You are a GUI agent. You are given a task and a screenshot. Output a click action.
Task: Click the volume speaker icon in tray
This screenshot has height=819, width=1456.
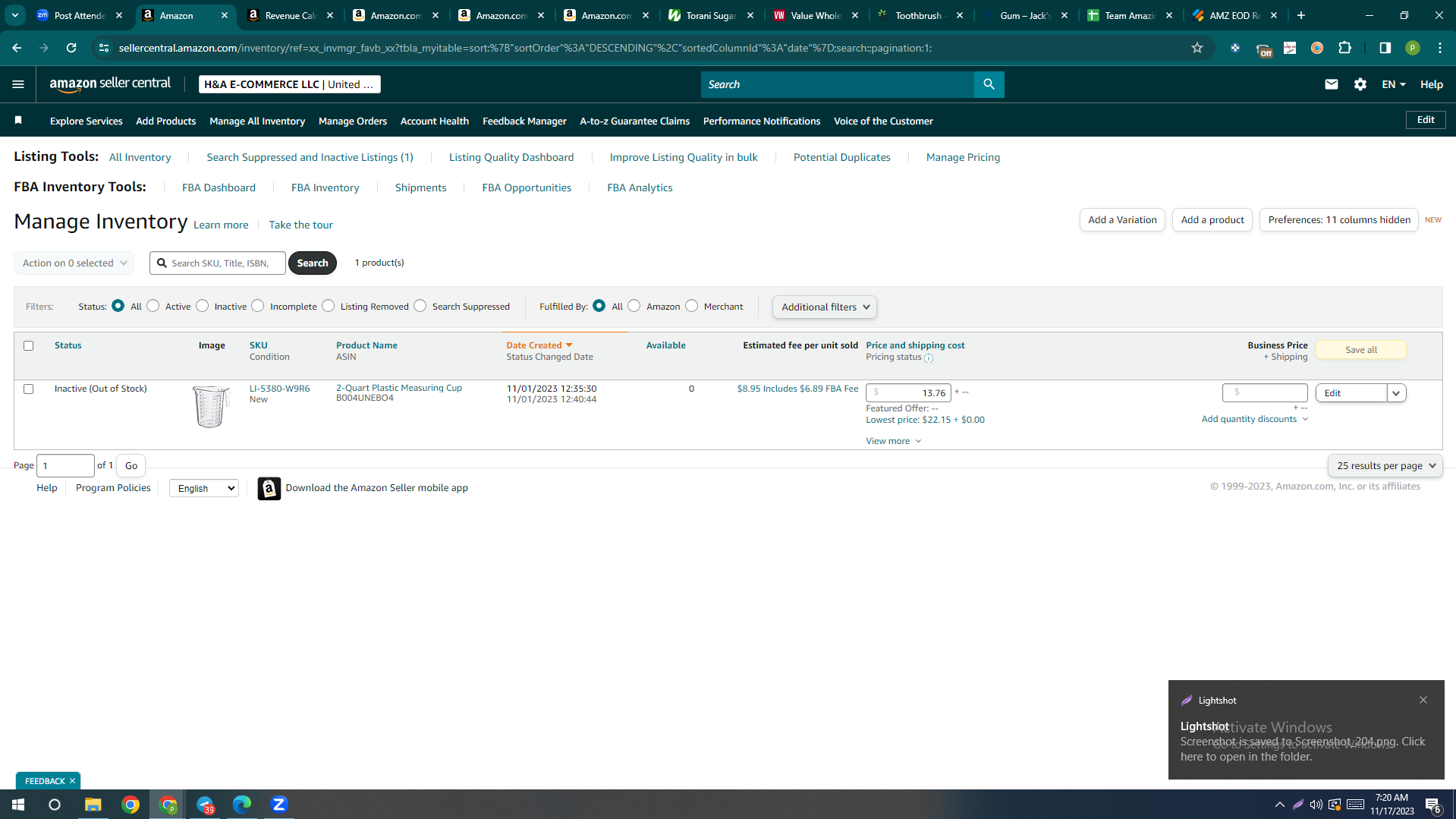[1316, 805]
